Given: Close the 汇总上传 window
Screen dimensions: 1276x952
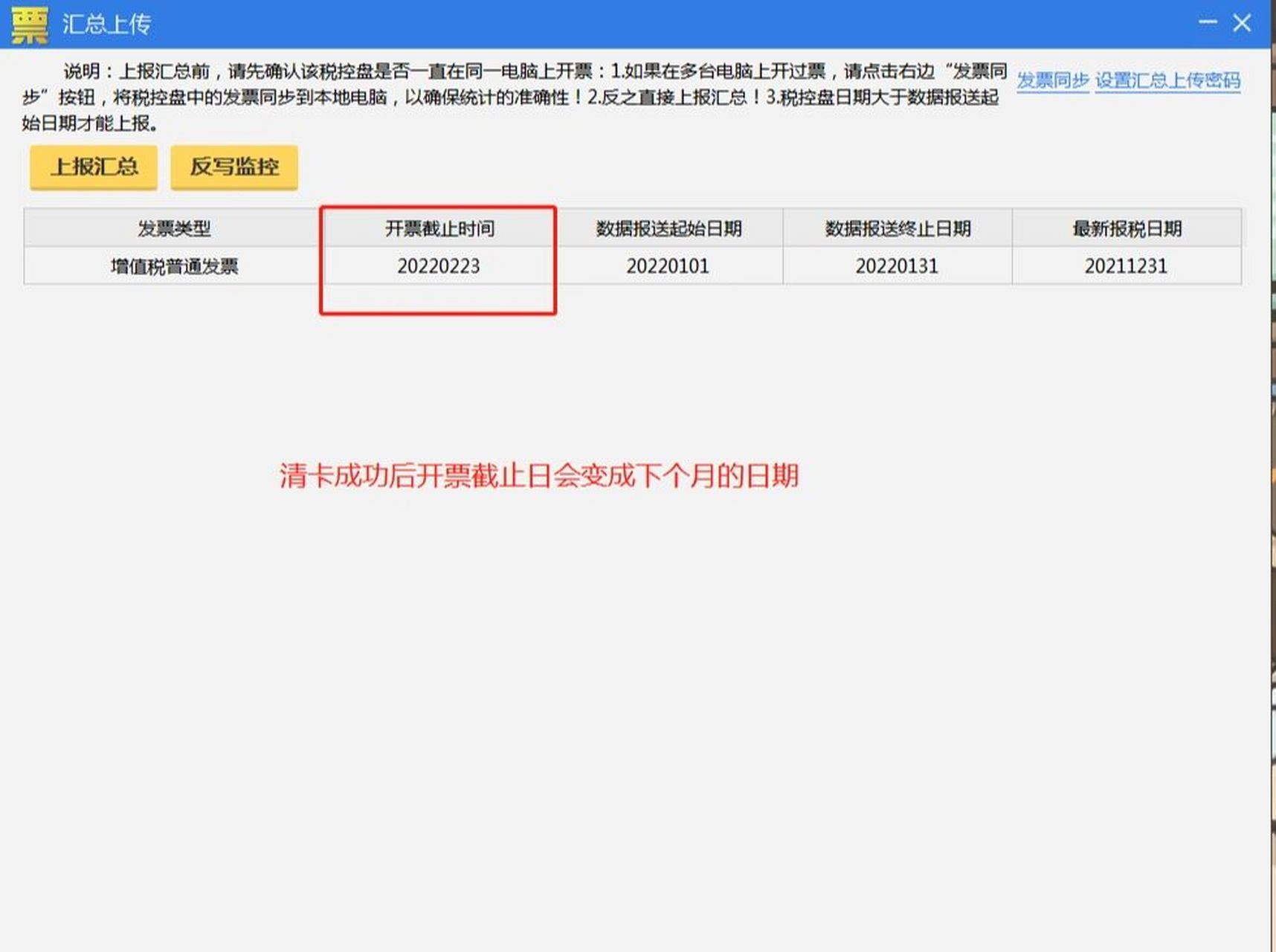Looking at the screenshot, I should click(1242, 23).
